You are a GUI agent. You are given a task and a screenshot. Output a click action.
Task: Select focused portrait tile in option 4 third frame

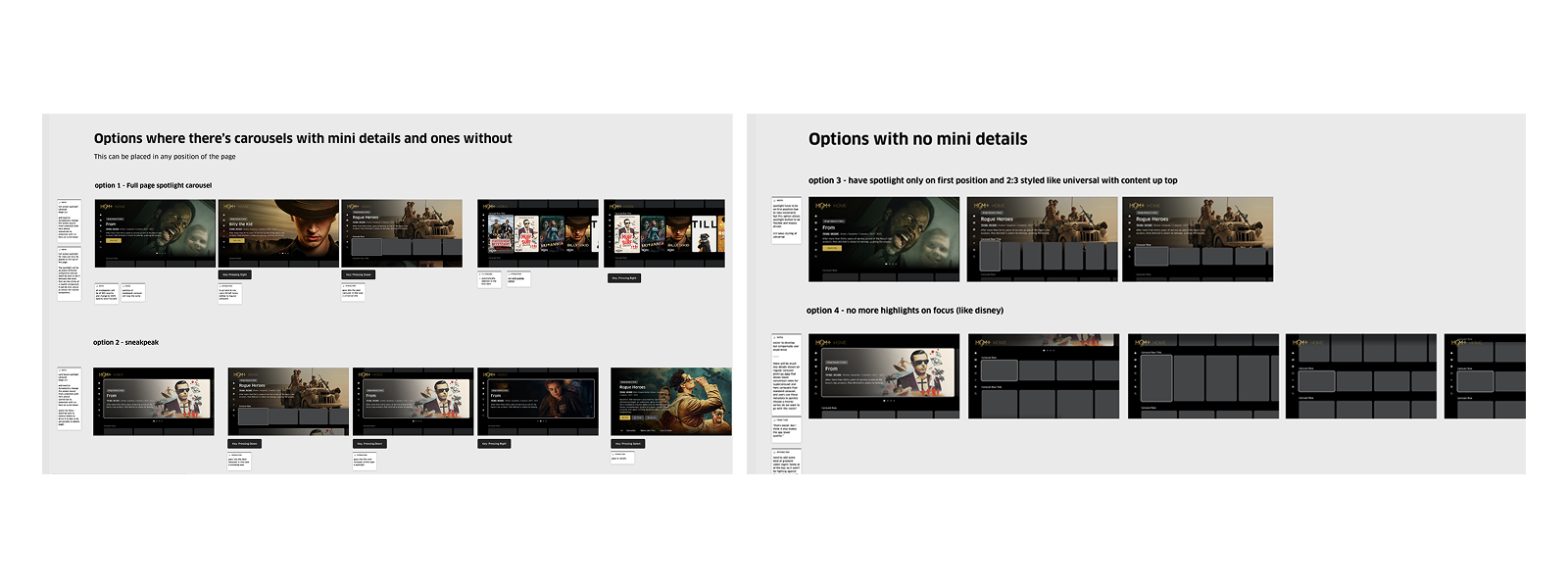coord(1156,379)
